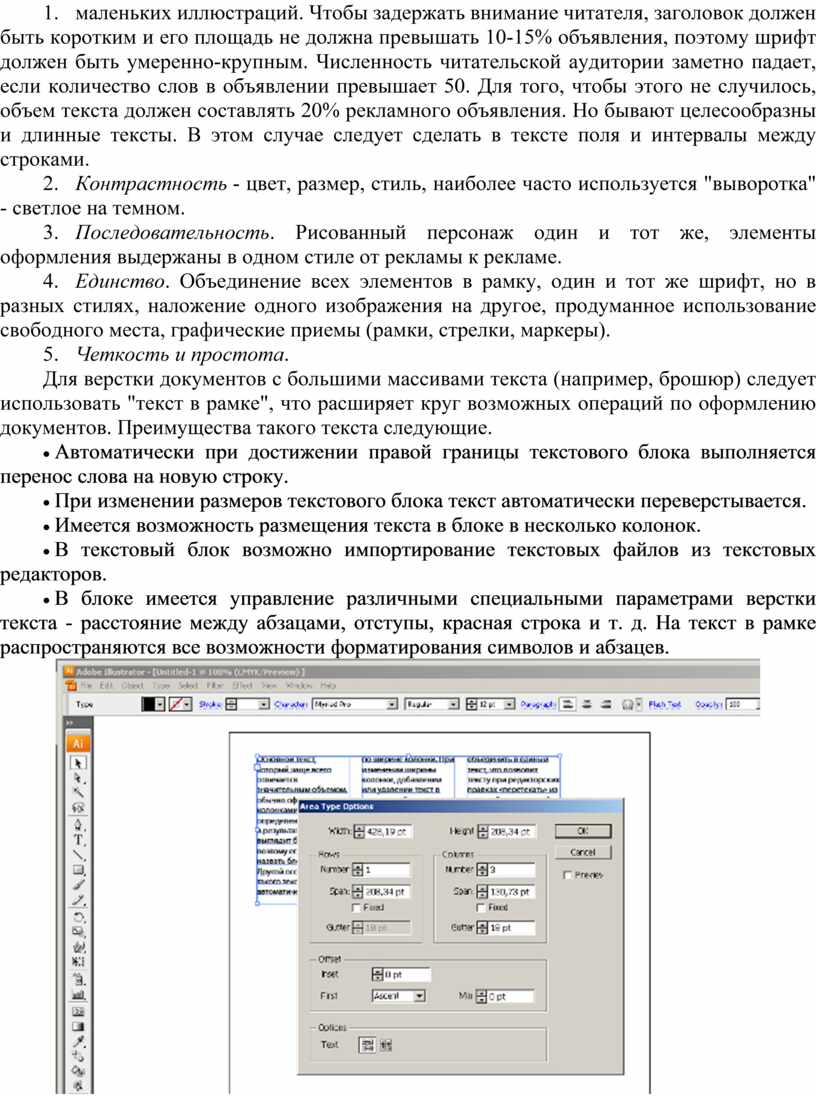Click the stroke swatch with red slash
Screen dimensions: 816x1096
(x=177, y=705)
